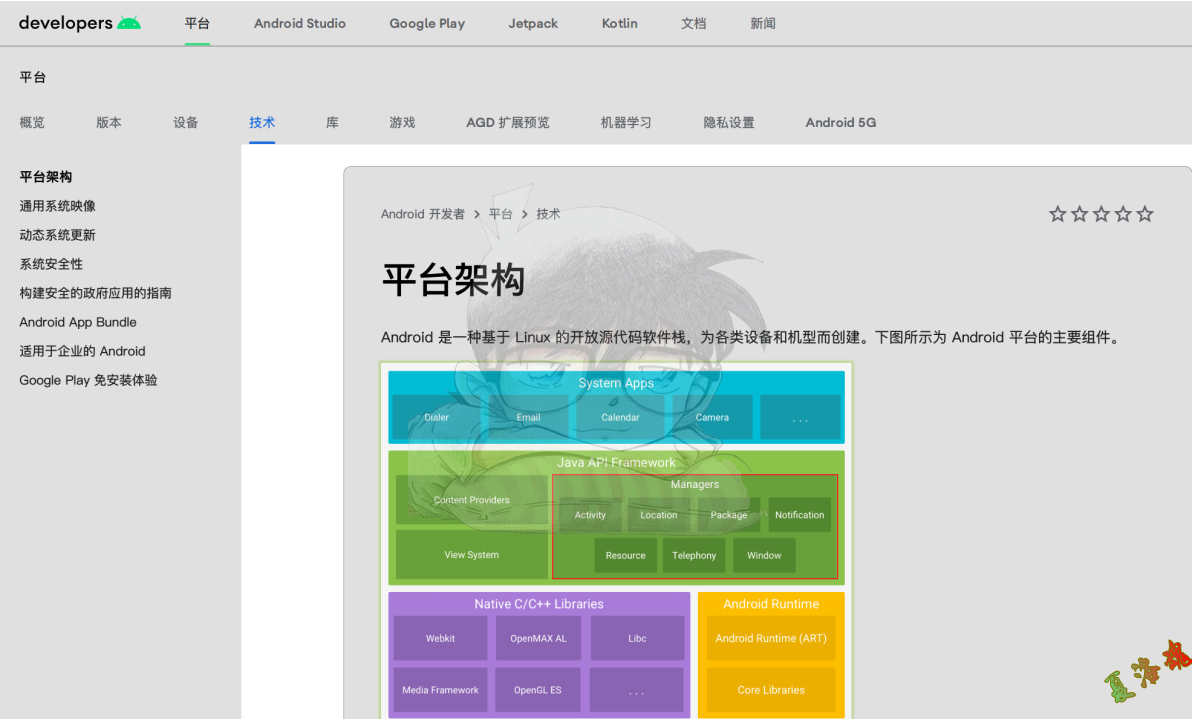
Task: Toggle the third rating star
Action: pos(1101,213)
